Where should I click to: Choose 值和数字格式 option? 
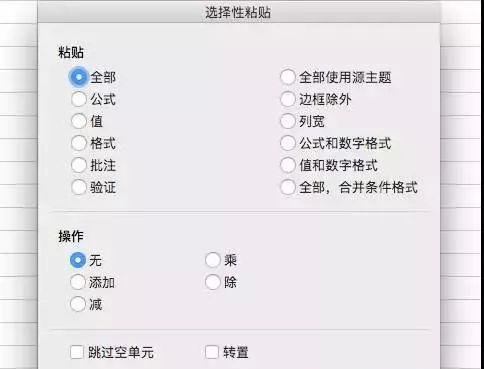(288, 165)
